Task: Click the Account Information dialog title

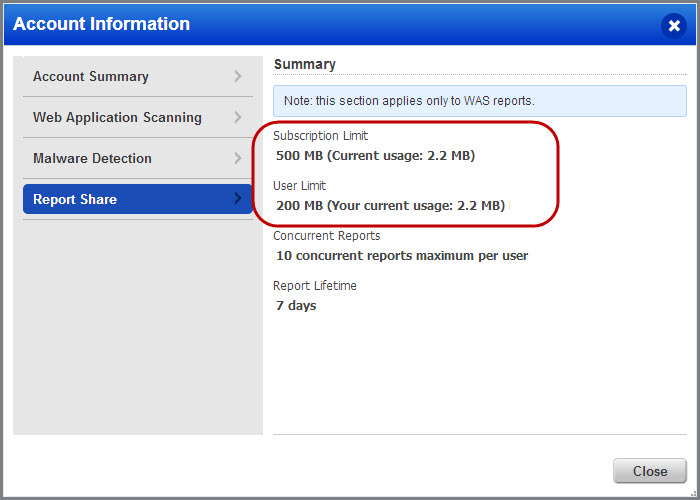Action: click(x=101, y=24)
